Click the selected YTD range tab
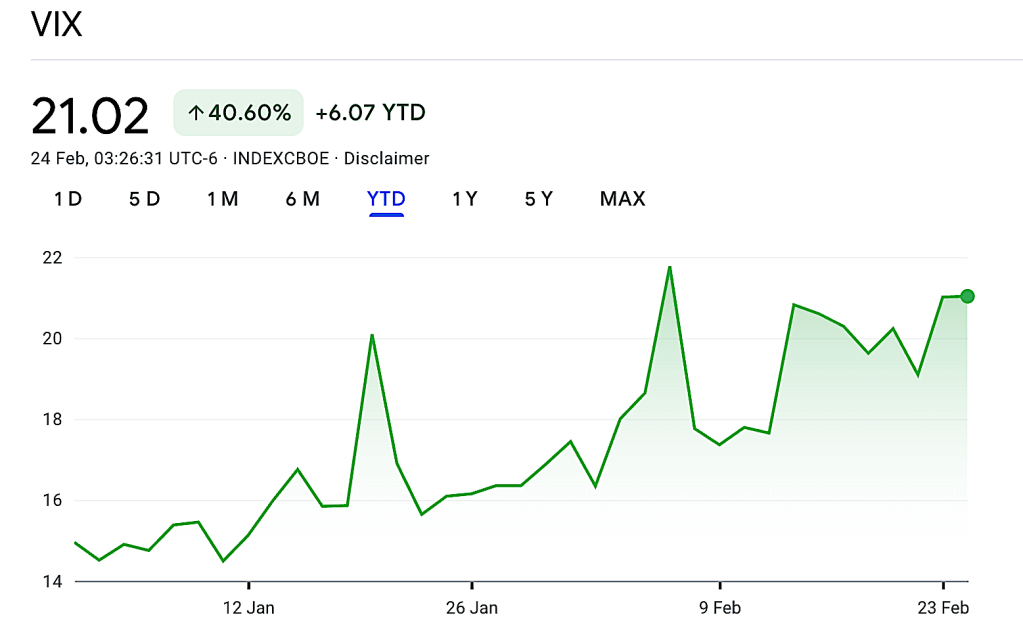Image resolution: width=1023 pixels, height=636 pixels. (x=386, y=199)
